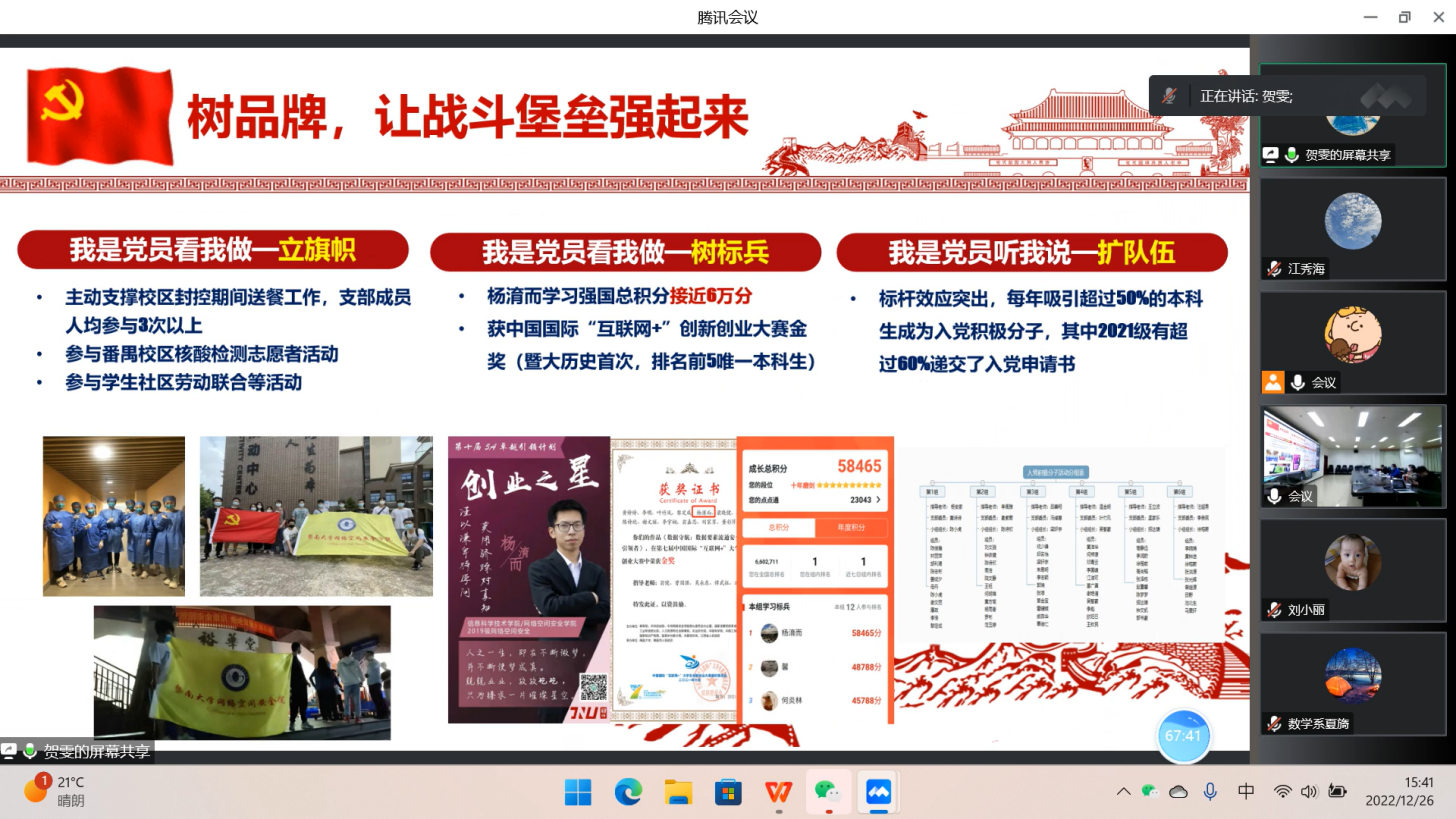Open WPS Office from the taskbar
This screenshot has height=819, width=1456.
(778, 792)
